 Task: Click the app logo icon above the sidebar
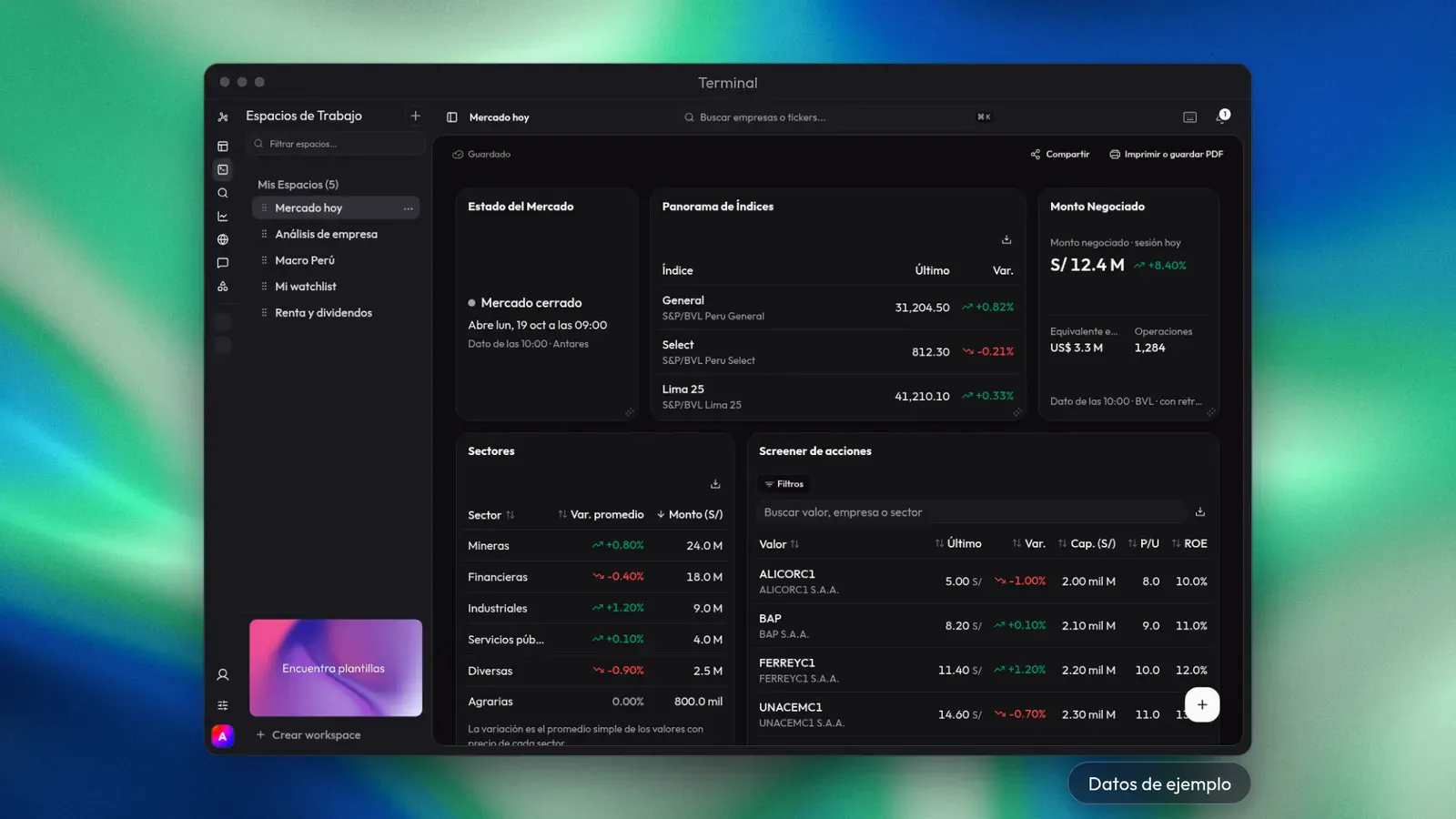click(x=223, y=117)
